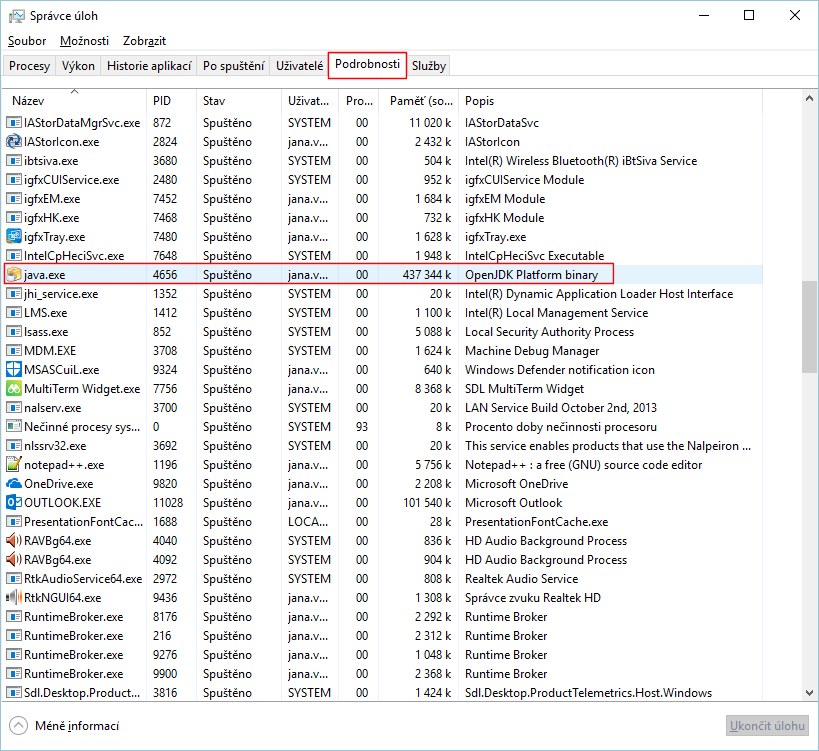Click the IntelCpHeciSvc.exe process icon

(14, 256)
